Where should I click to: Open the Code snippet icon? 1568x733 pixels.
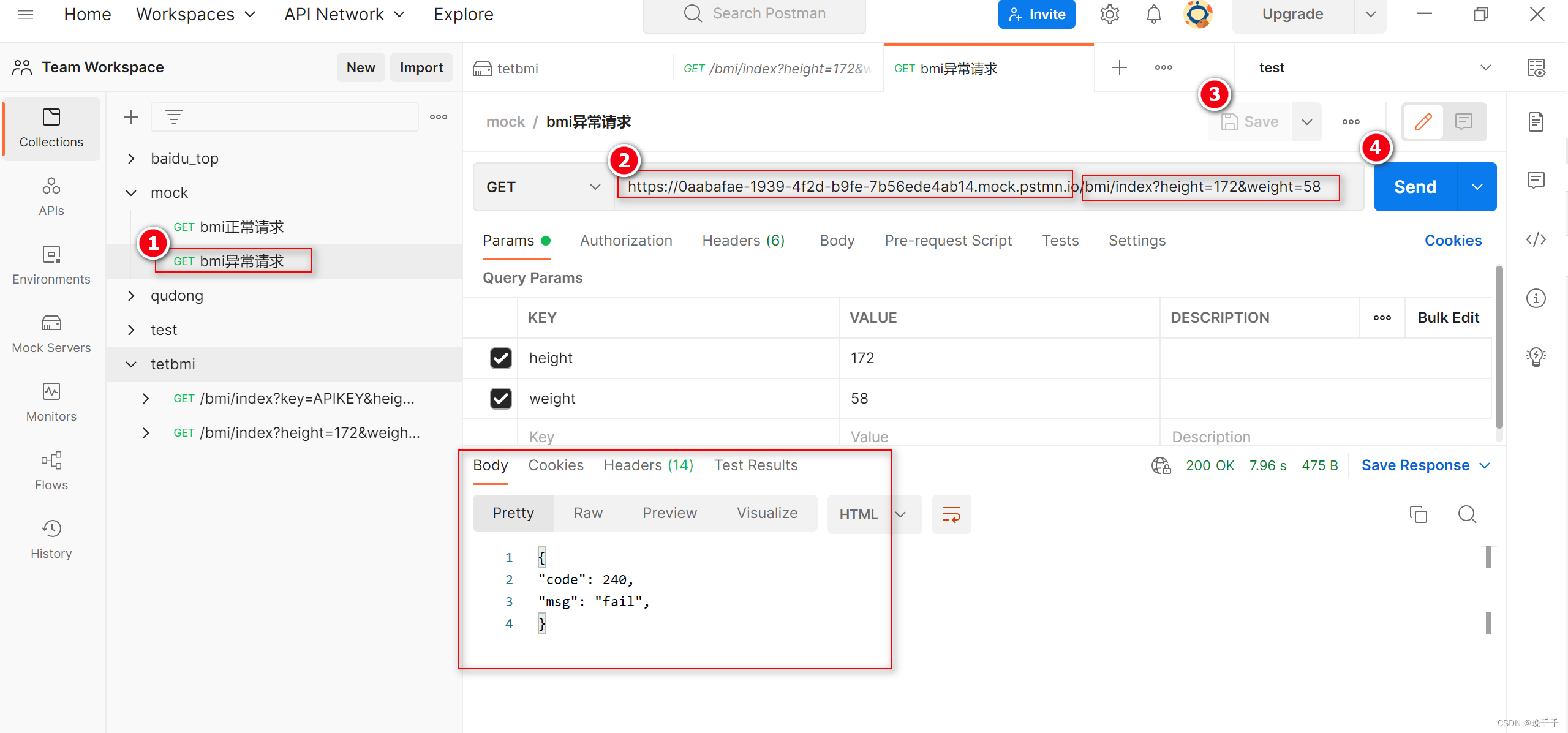1536,239
